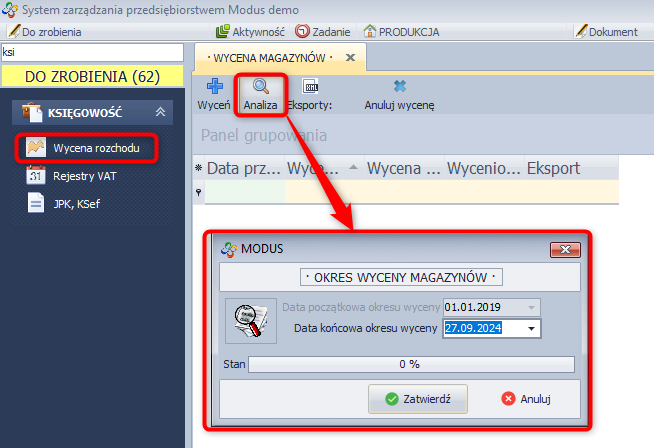654x448 pixels.
Task: Open the PRODUKCJA toolbar item
Action: [x=401, y=32]
